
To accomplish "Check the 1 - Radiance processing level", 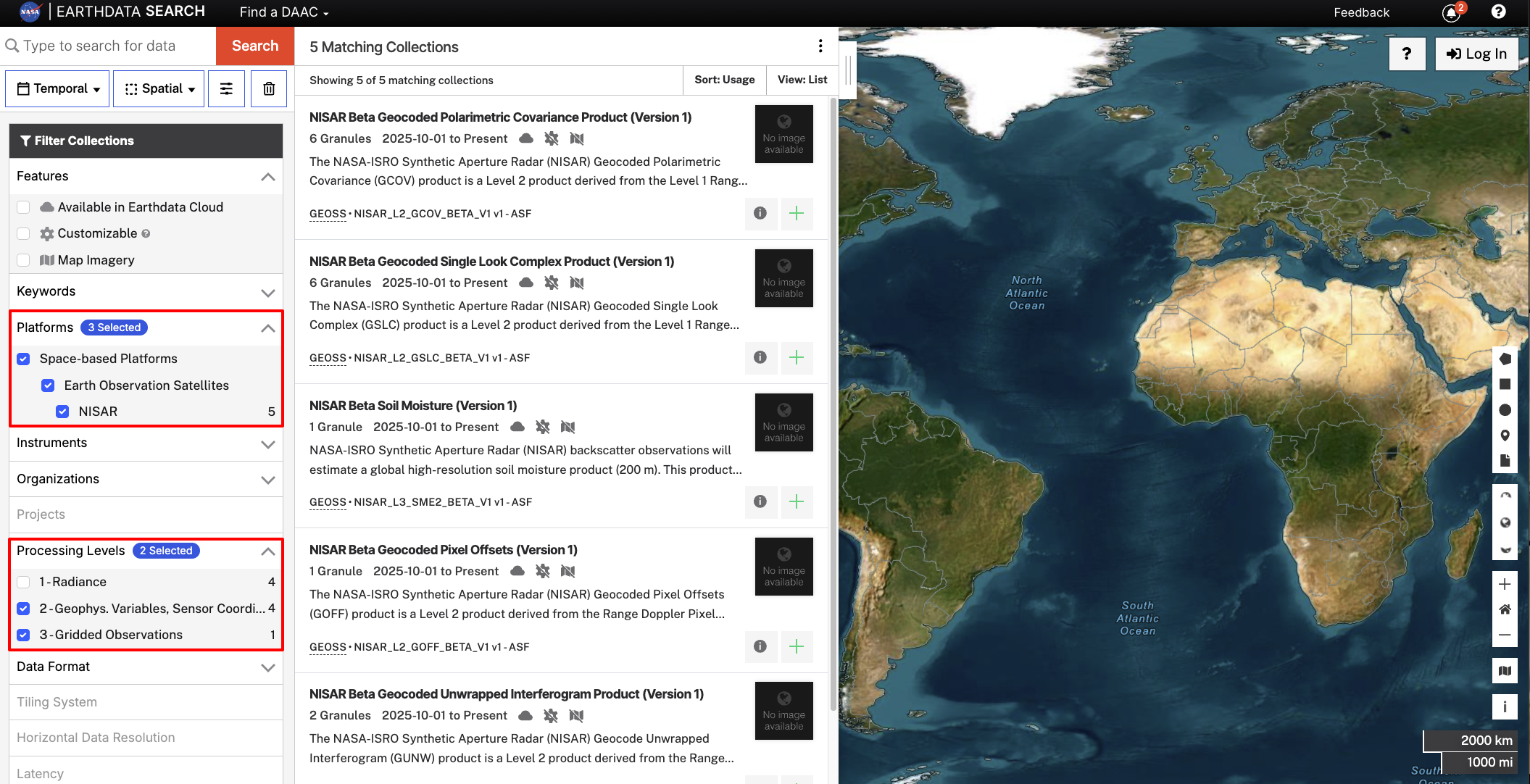I will (x=22, y=582).
